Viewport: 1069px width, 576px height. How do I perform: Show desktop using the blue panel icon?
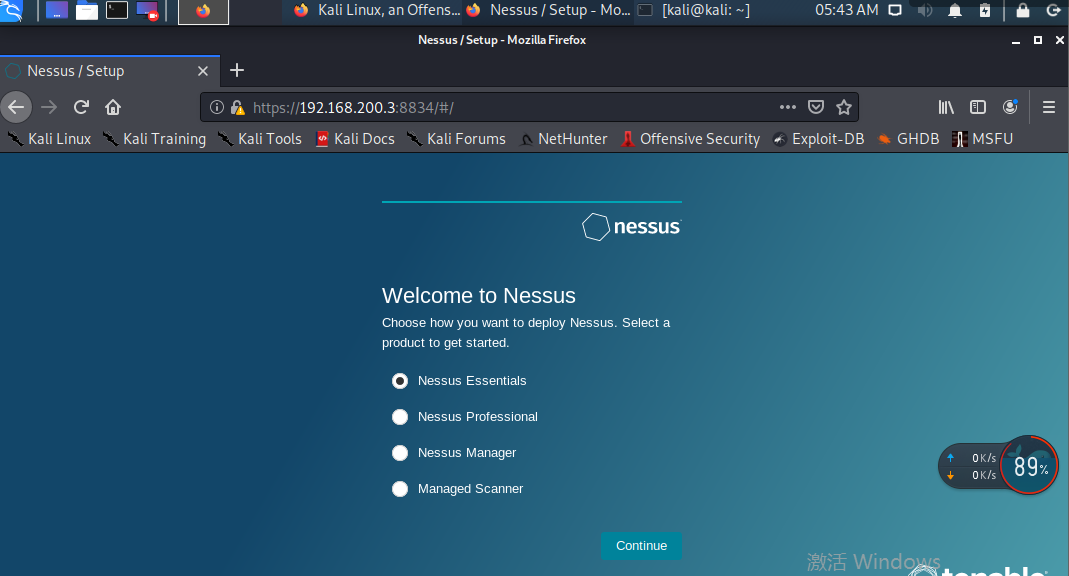pos(57,10)
